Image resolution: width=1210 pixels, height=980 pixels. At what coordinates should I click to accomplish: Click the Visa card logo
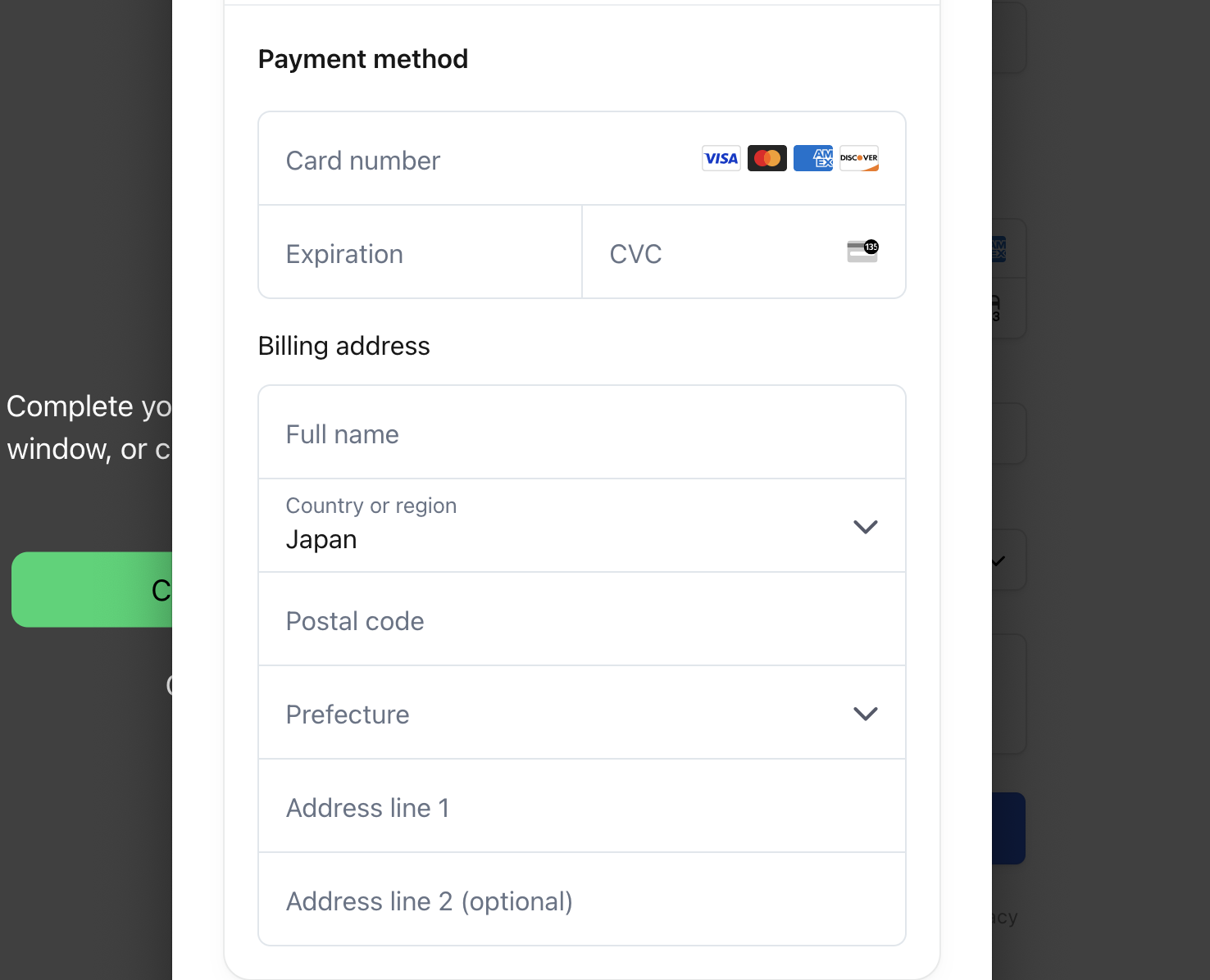pos(721,158)
